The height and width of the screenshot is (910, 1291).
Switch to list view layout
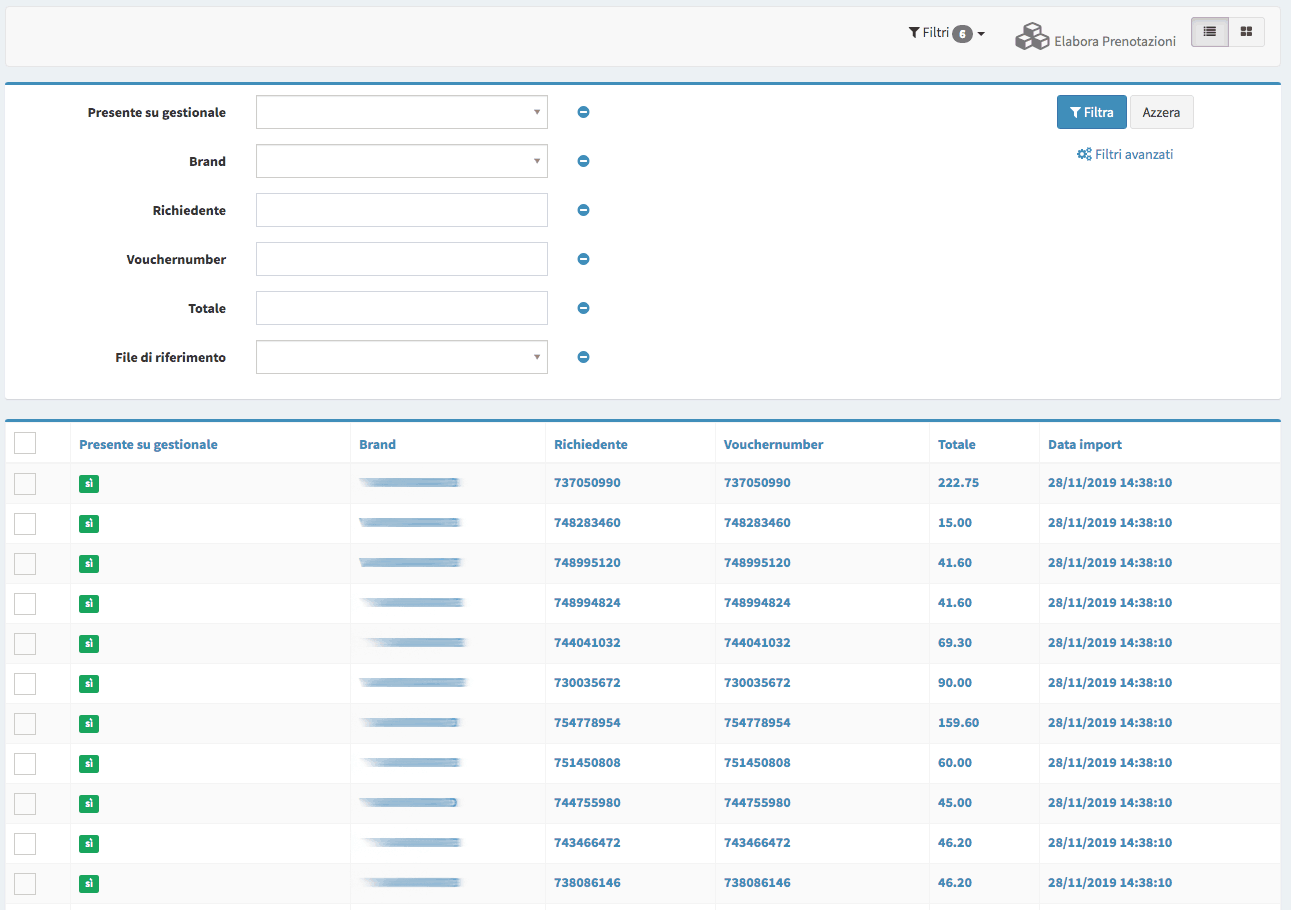coord(1209,32)
